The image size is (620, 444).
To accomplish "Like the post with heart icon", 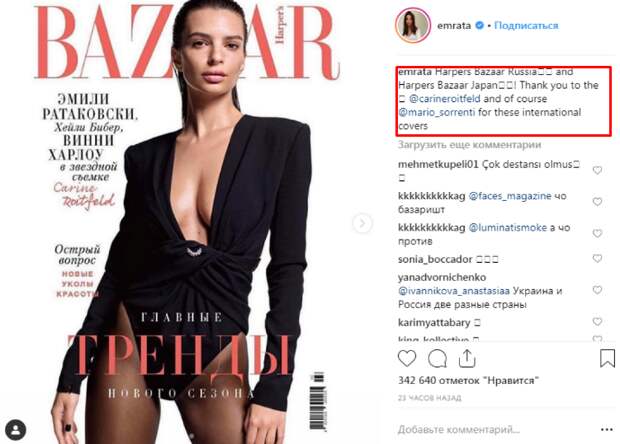I will tap(407, 358).
